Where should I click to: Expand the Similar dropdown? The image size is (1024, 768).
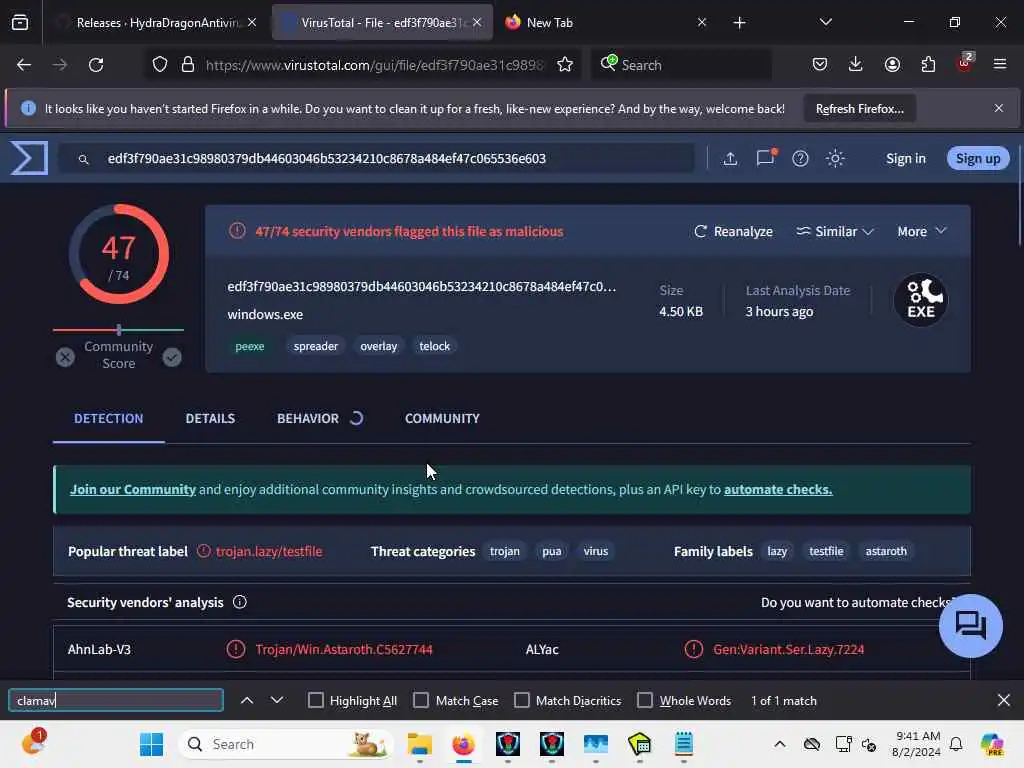tap(835, 231)
